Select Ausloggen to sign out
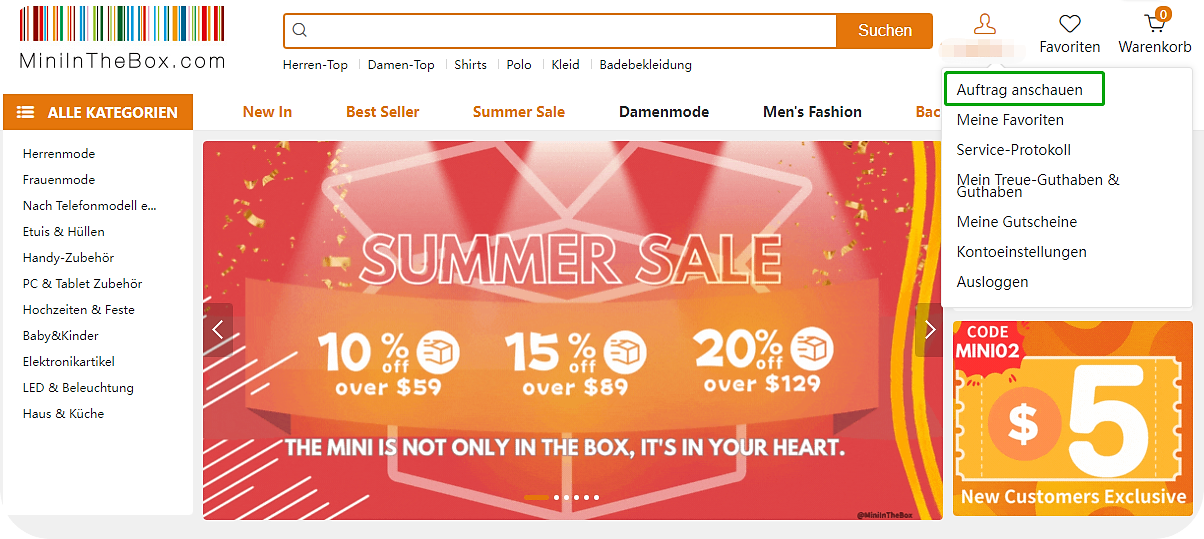This screenshot has height=539, width=1204. coord(992,282)
